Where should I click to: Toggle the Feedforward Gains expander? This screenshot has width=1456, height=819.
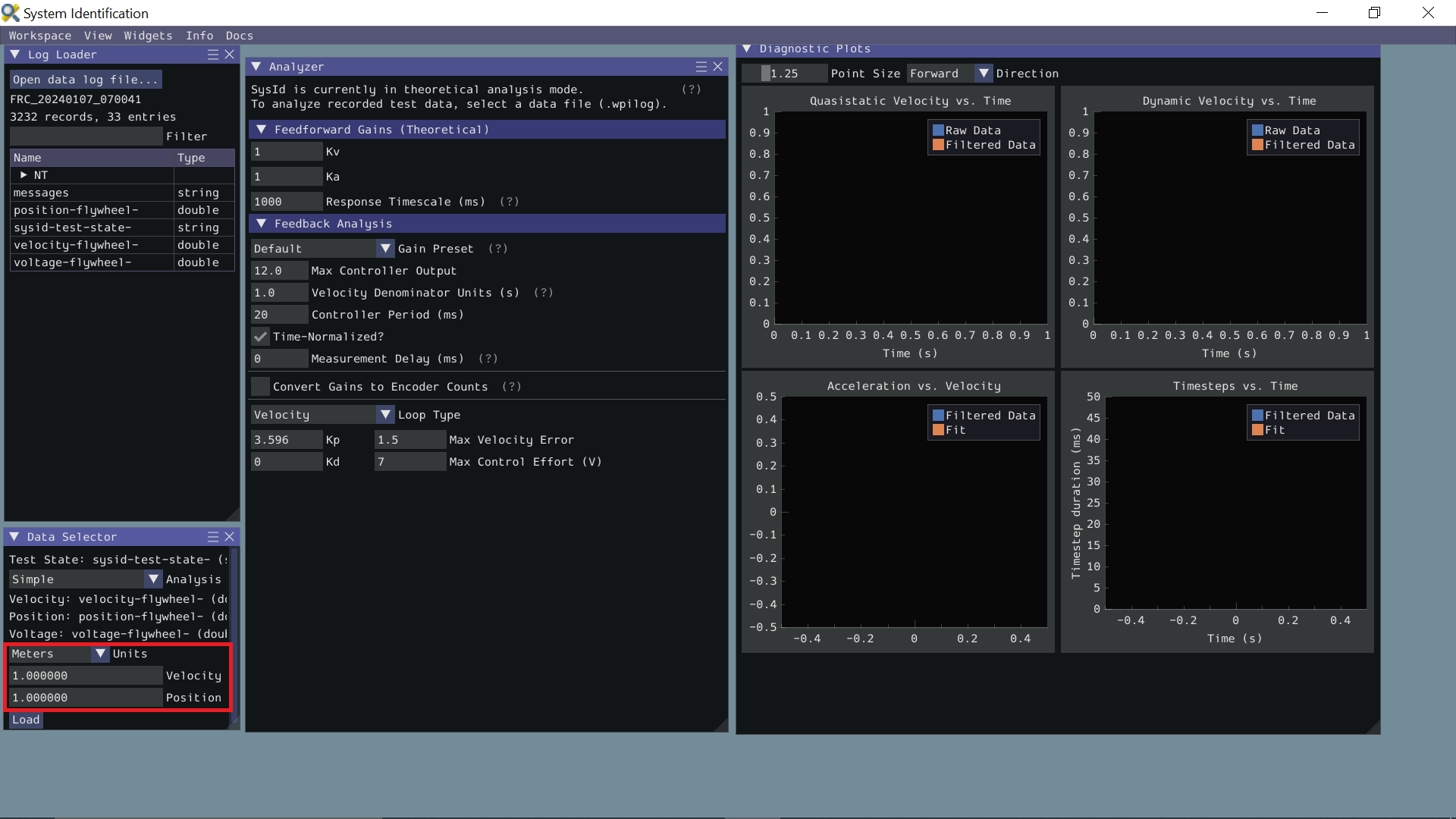tap(262, 128)
